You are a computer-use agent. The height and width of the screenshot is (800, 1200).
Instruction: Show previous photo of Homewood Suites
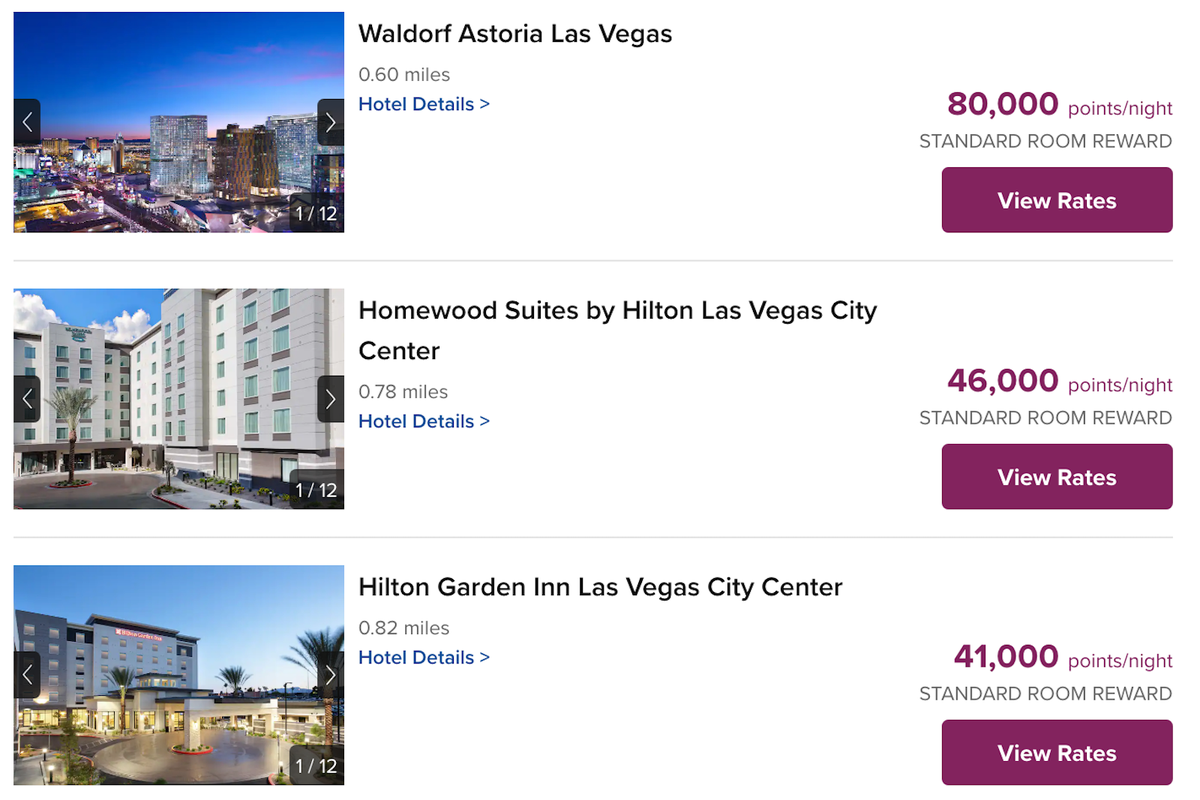click(x=27, y=398)
